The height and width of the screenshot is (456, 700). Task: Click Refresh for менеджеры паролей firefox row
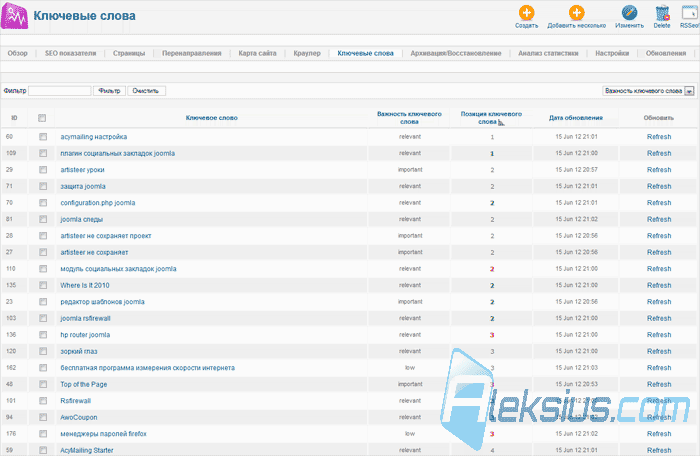pyautogui.click(x=659, y=434)
